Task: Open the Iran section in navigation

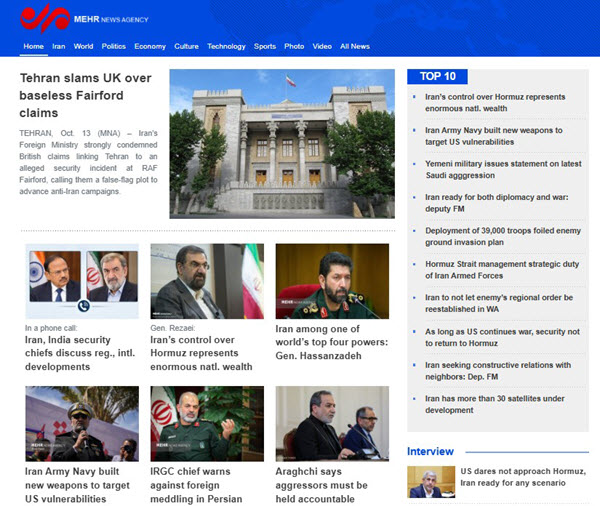Action: pyautogui.click(x=59, y=46)
